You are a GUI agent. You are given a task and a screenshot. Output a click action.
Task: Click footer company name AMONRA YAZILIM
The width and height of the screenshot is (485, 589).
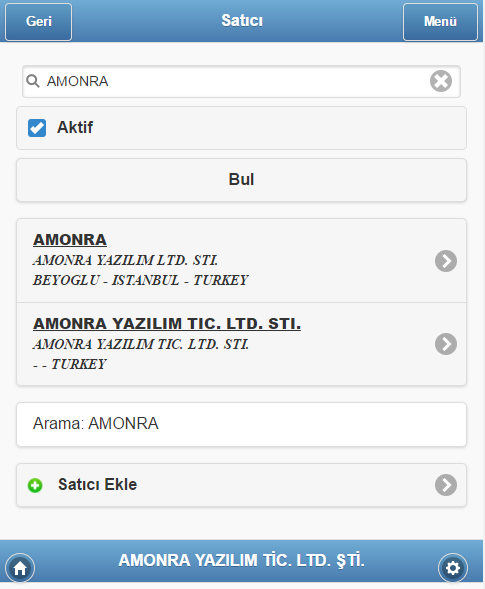click(242, 560)
